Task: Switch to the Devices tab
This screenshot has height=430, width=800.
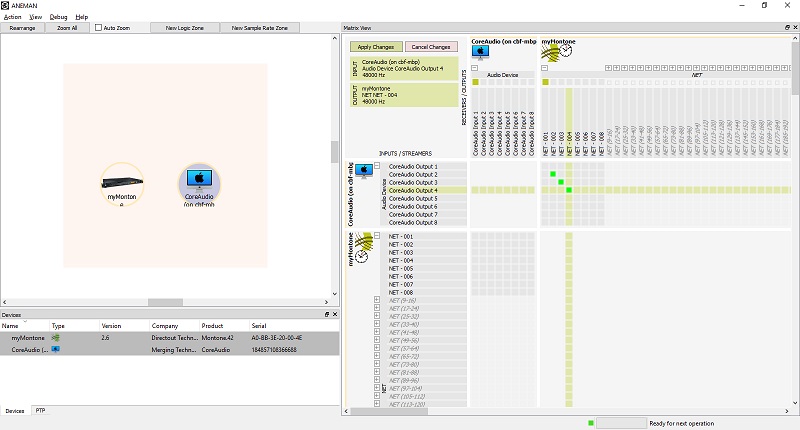Action: [x=15, y=411]
